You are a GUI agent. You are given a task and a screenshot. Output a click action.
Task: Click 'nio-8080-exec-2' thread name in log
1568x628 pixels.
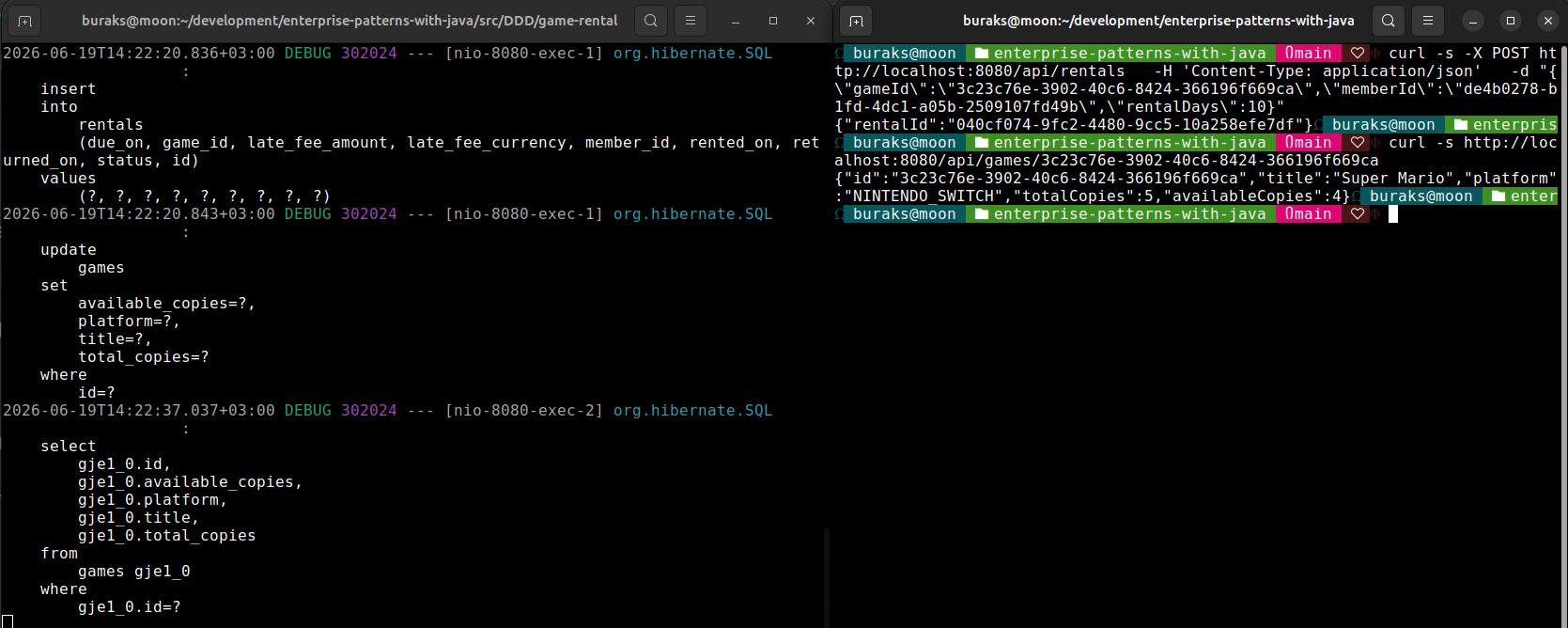tap(523, 411)
